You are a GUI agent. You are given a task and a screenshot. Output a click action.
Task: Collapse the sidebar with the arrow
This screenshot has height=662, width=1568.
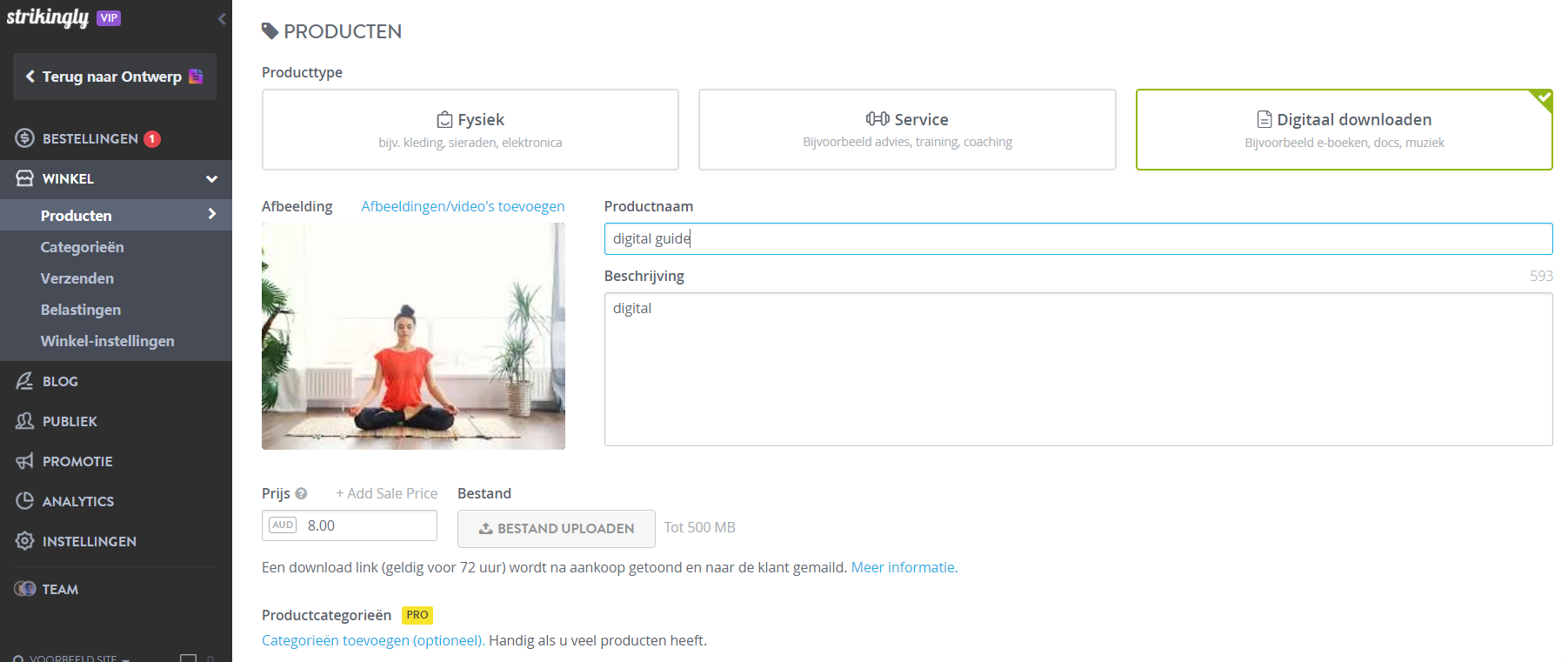pyautogui.click(x=222, y=18)
